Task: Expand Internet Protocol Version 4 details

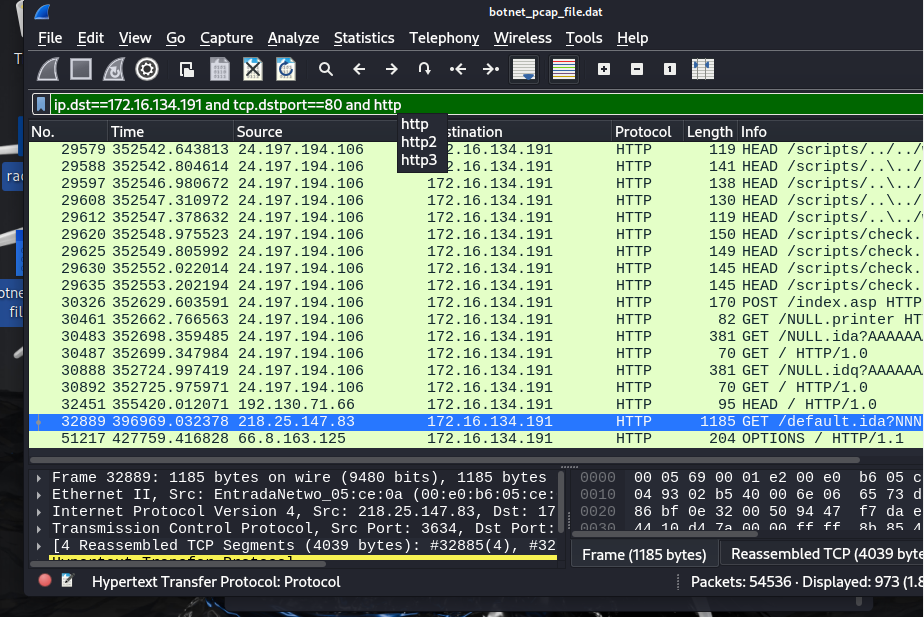Action: tap(39, 510)
